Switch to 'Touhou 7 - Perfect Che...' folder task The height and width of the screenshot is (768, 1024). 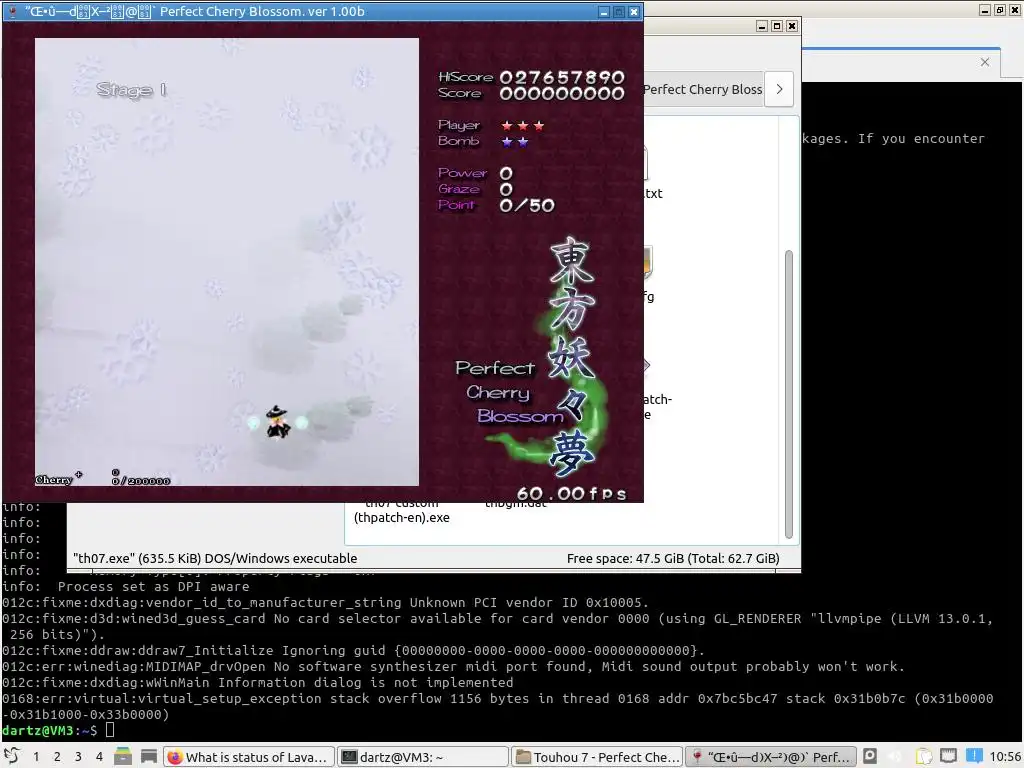597,757
